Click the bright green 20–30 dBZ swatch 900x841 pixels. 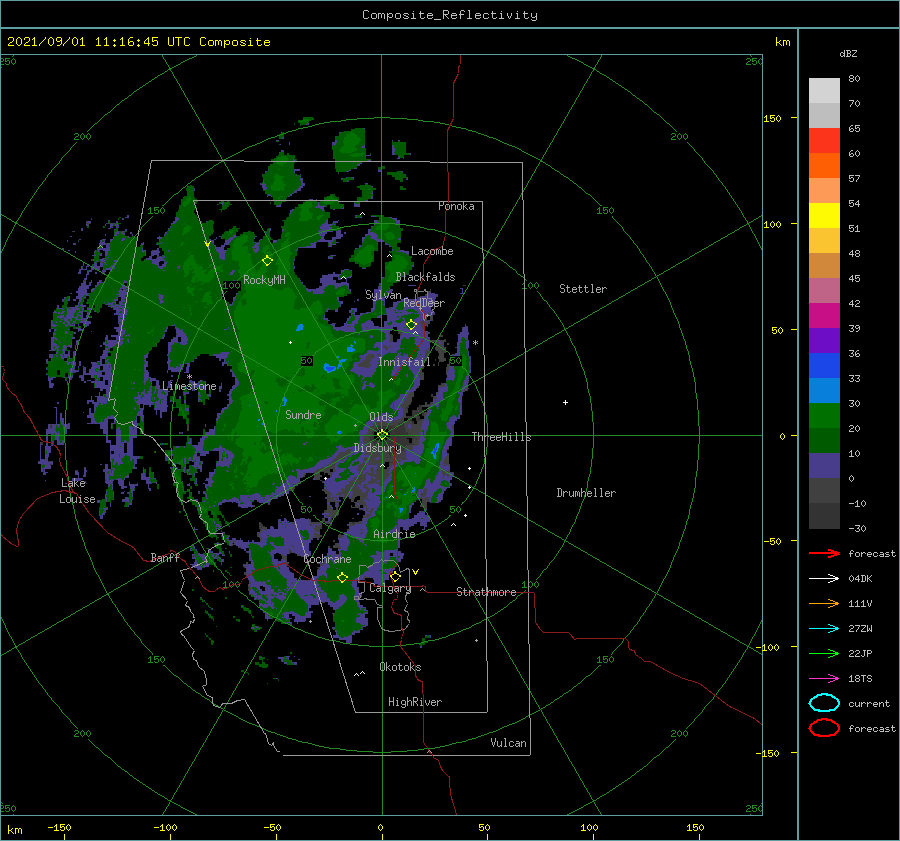(x=824, y=416)
